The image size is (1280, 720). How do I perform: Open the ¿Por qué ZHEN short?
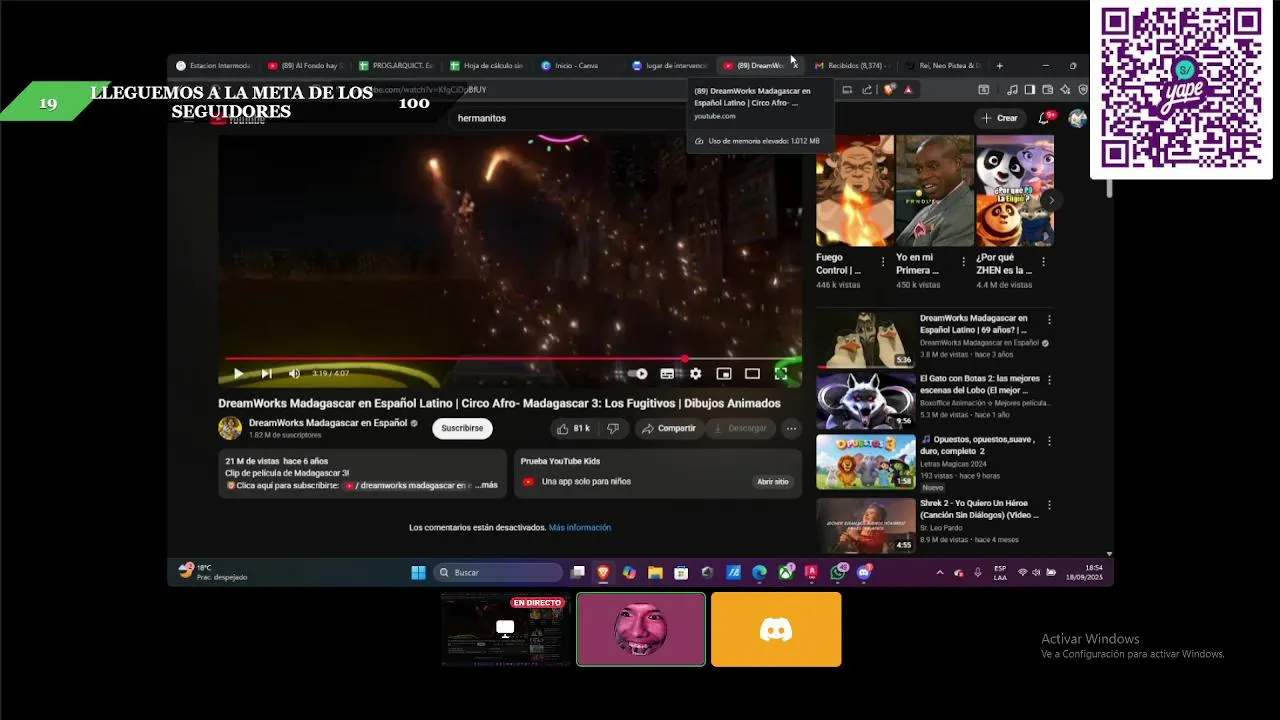tap(1014, 191)
